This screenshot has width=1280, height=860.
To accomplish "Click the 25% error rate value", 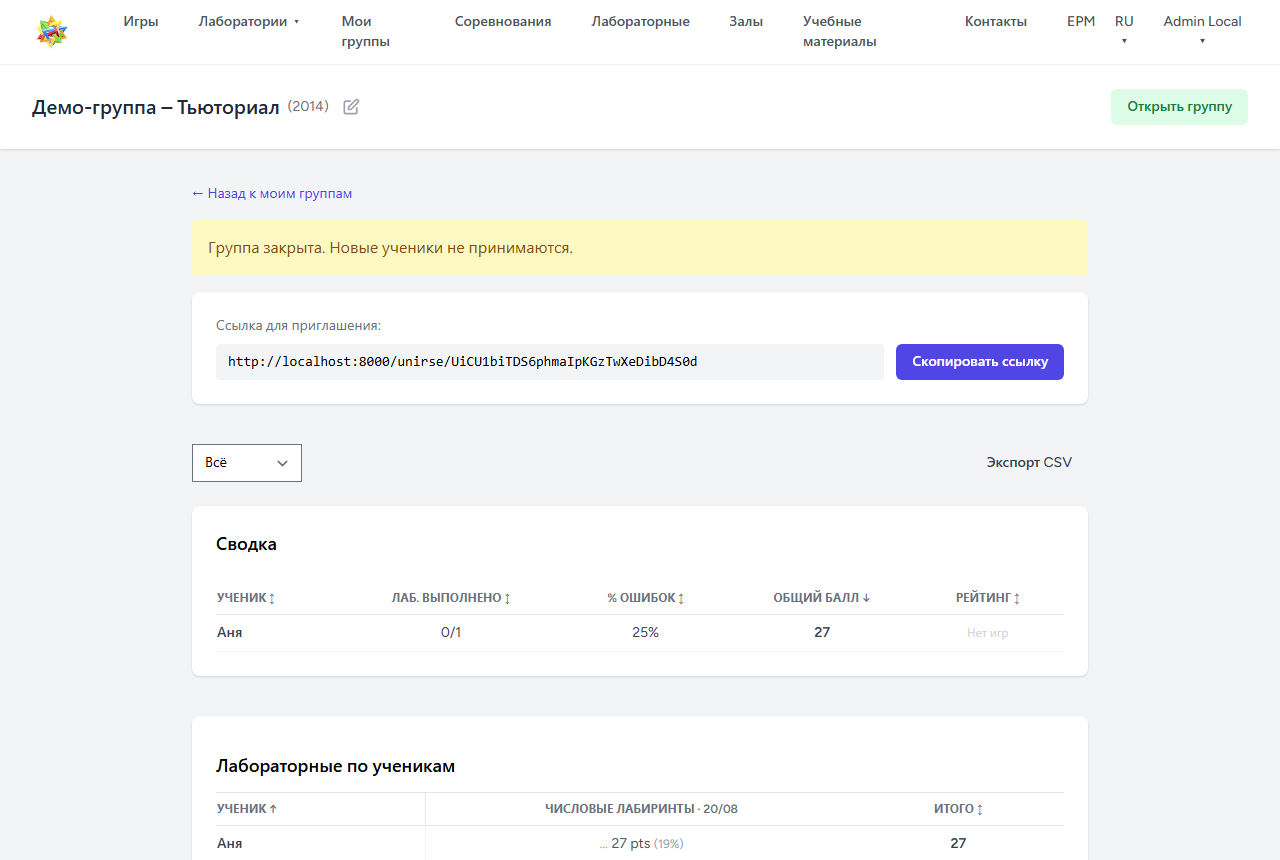I will pos(646,633).
